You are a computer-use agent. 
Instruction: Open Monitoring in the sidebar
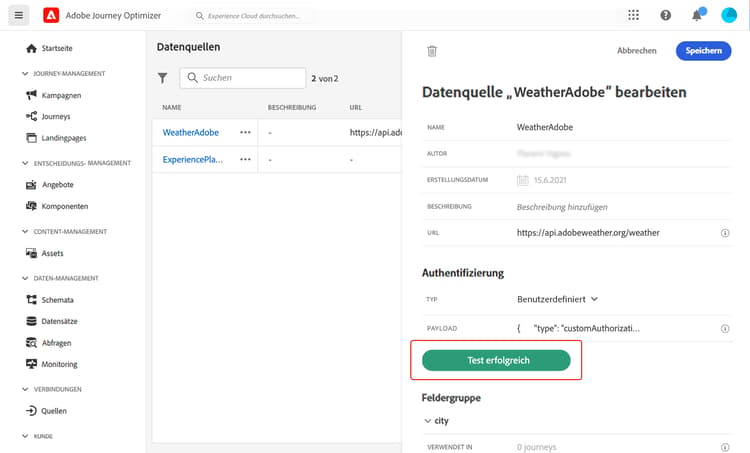(52, 364)
